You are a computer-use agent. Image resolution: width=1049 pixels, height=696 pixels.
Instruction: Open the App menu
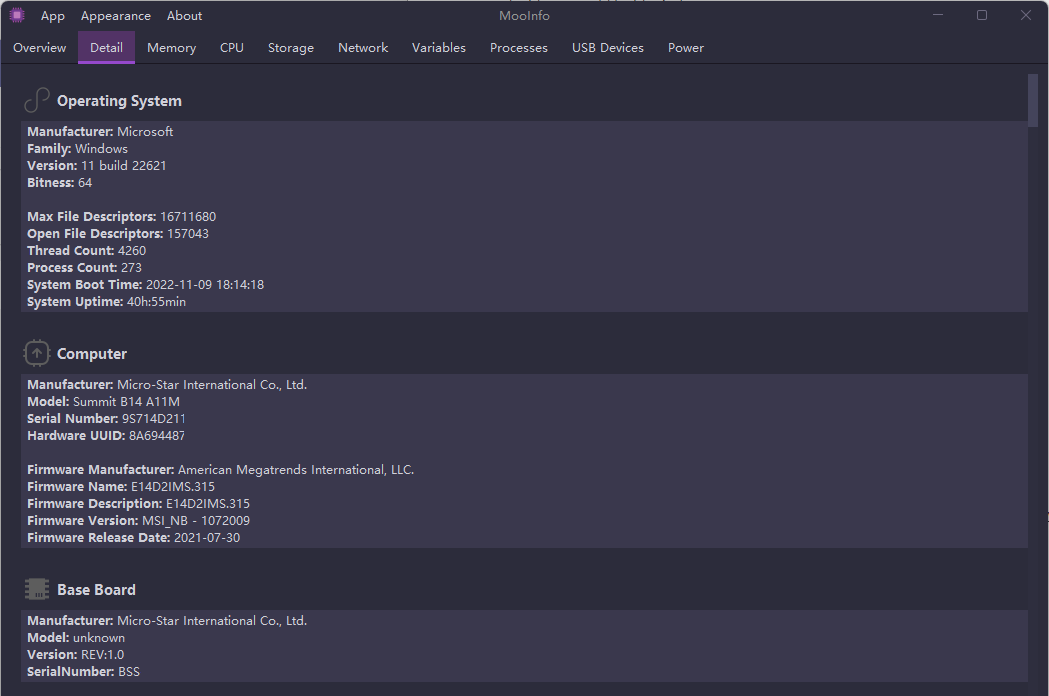53,15
